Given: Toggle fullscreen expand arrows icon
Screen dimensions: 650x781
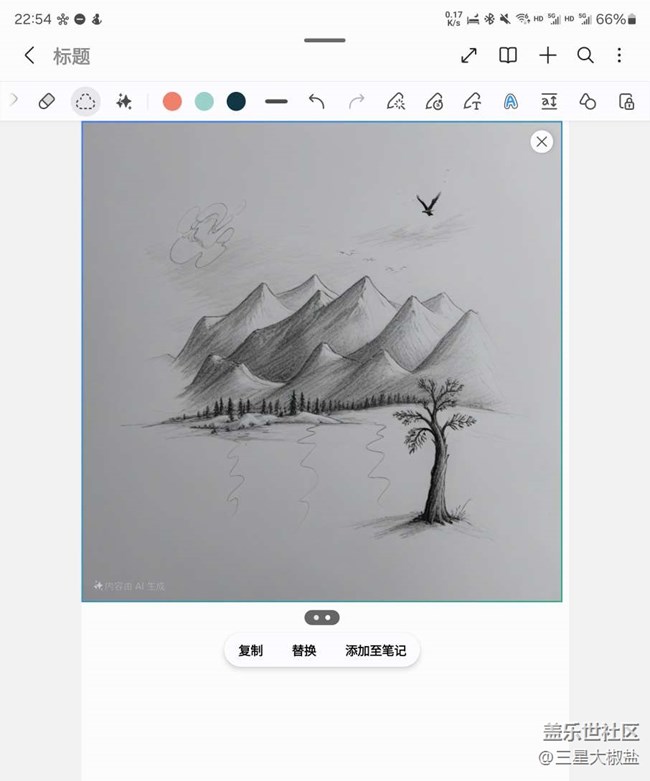Looking at the screenshot, I should pos(469,55).
